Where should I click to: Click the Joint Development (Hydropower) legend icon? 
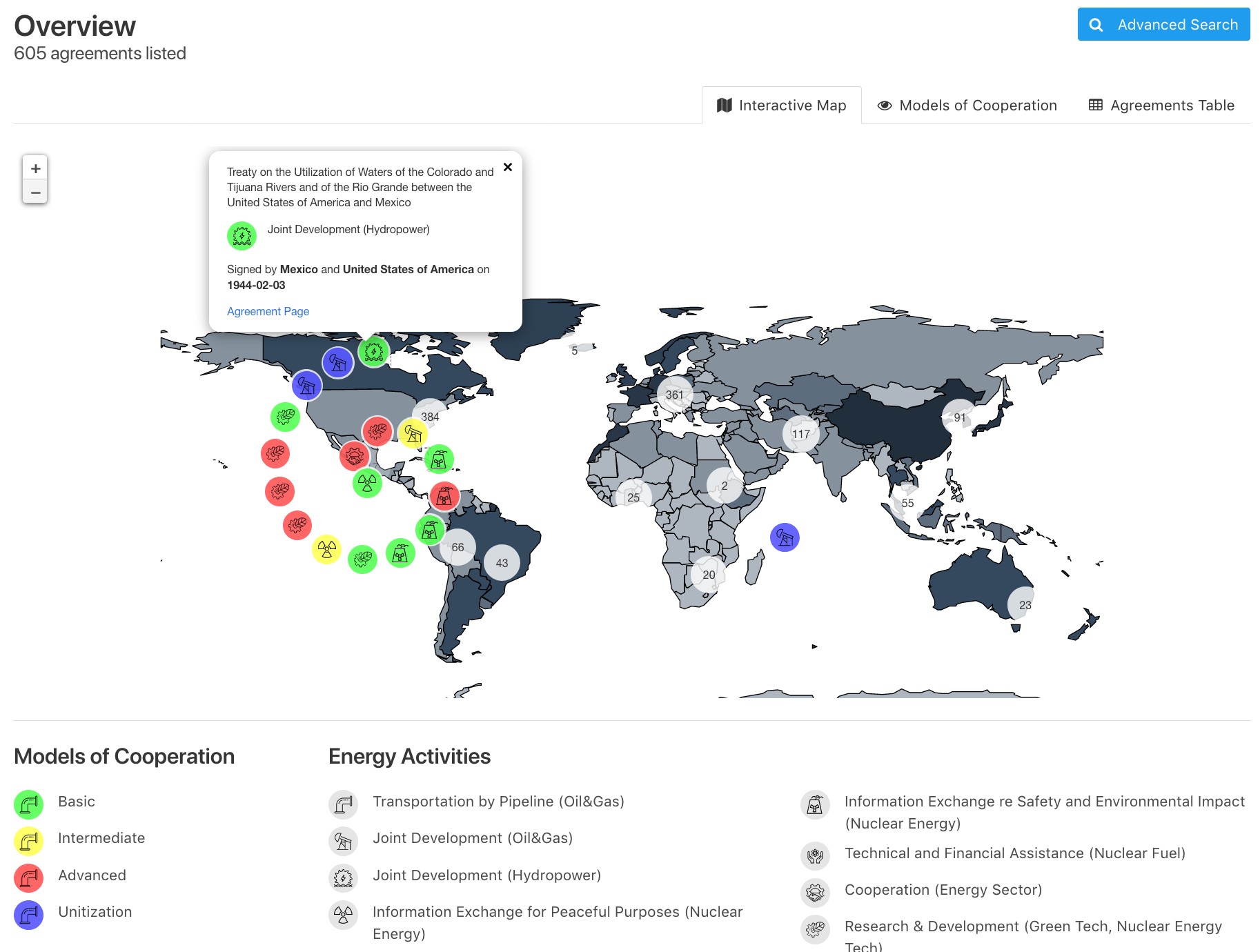tap(343, 878)
